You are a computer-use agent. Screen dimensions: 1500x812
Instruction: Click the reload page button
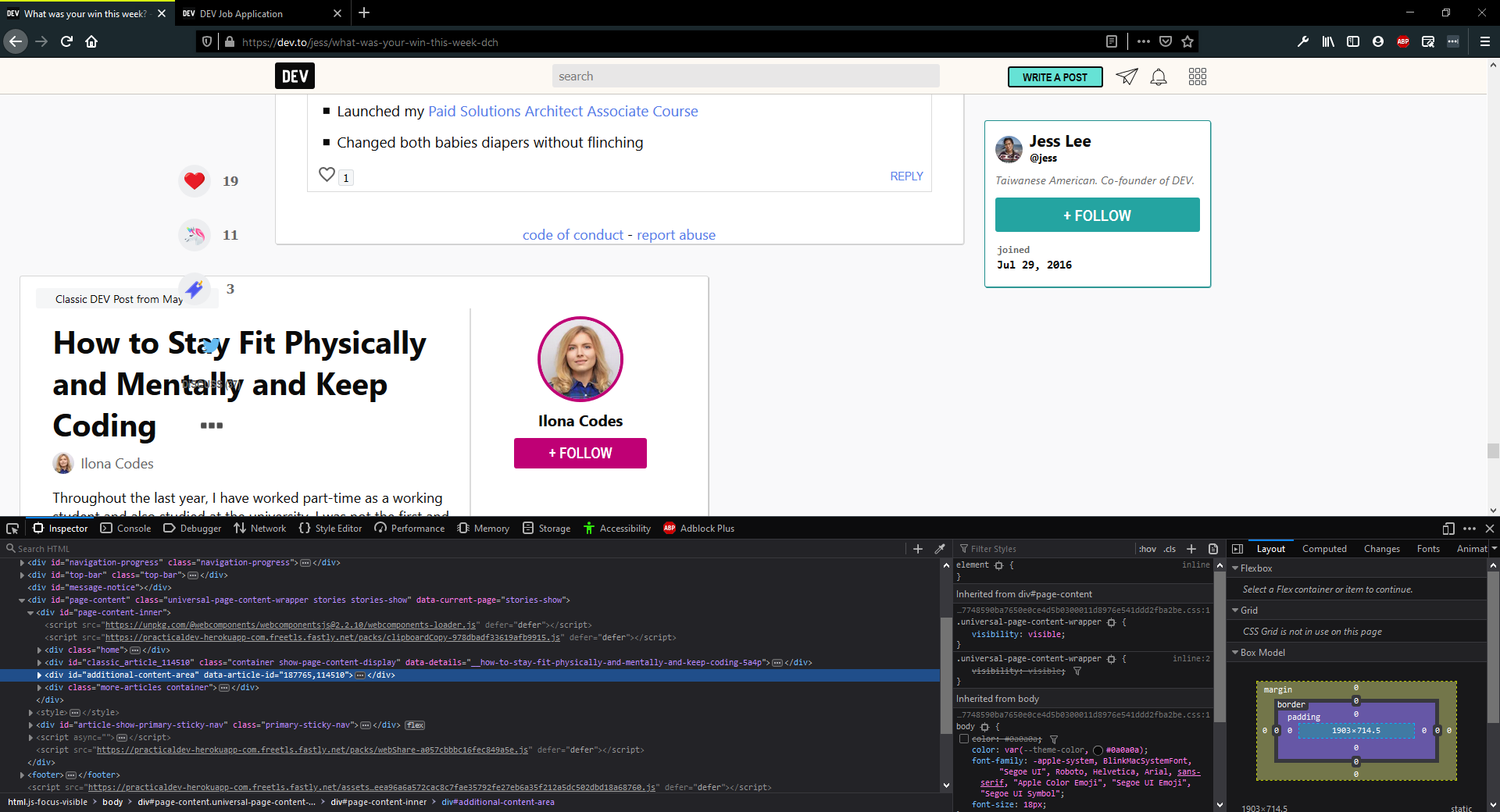coord(66,41)
